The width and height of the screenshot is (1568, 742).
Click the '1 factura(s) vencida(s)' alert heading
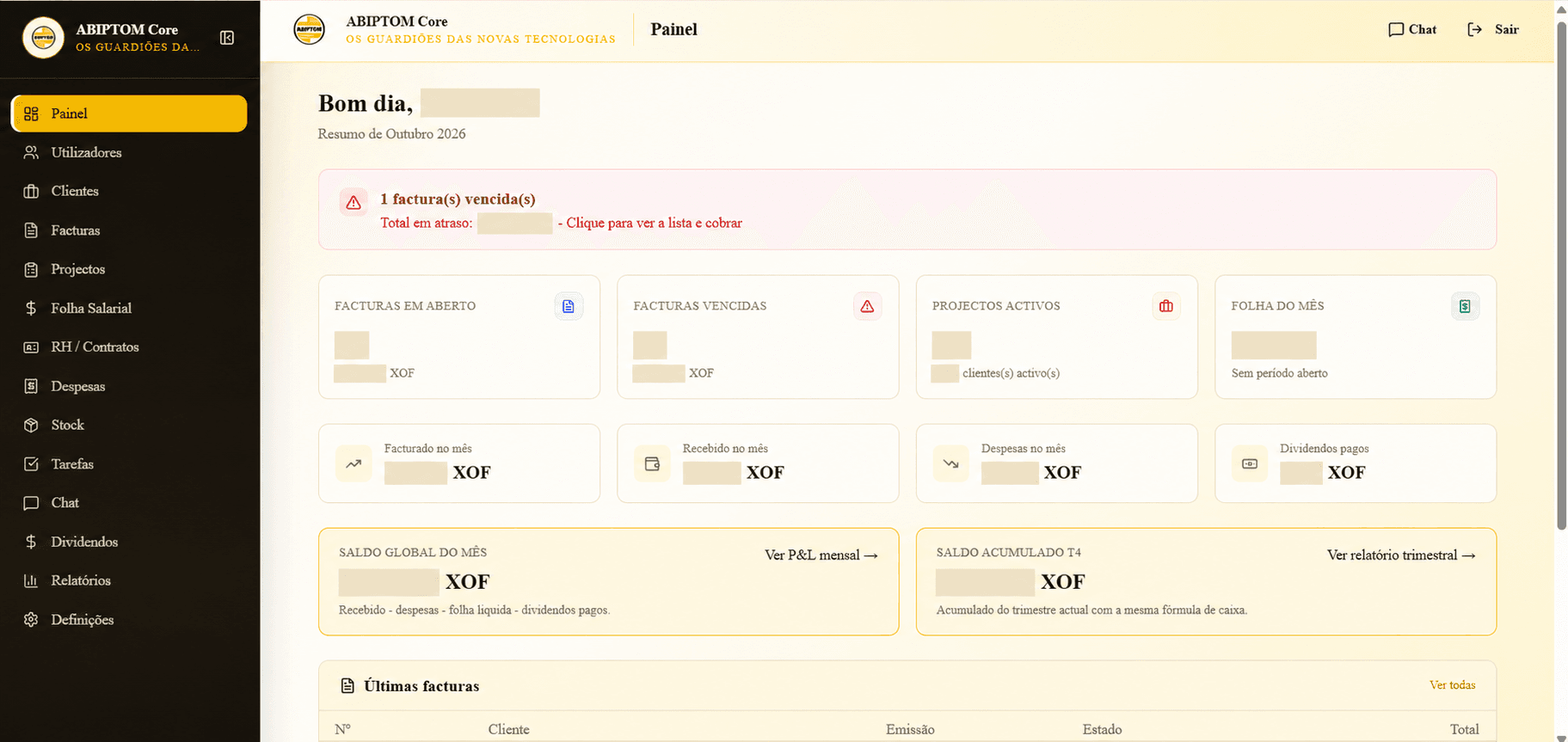click(458, 199)
